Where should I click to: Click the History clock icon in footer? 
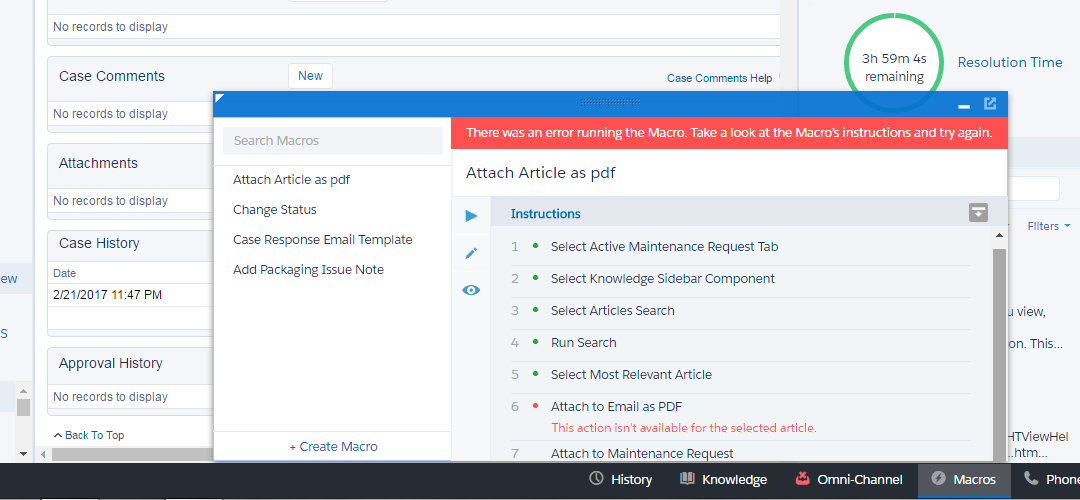tap(596, 479)
